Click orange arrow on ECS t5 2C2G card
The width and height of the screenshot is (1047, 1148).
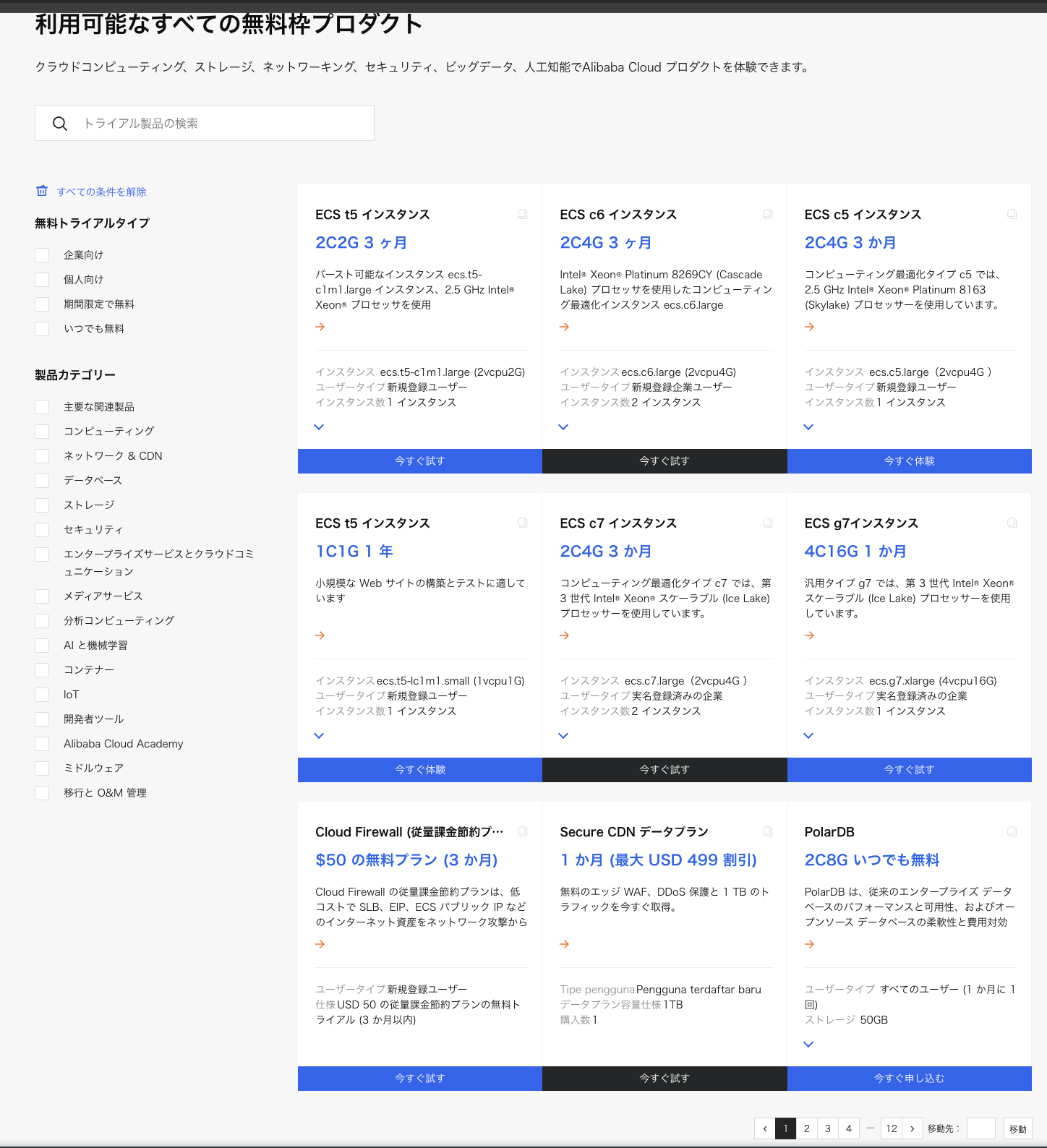320,327
